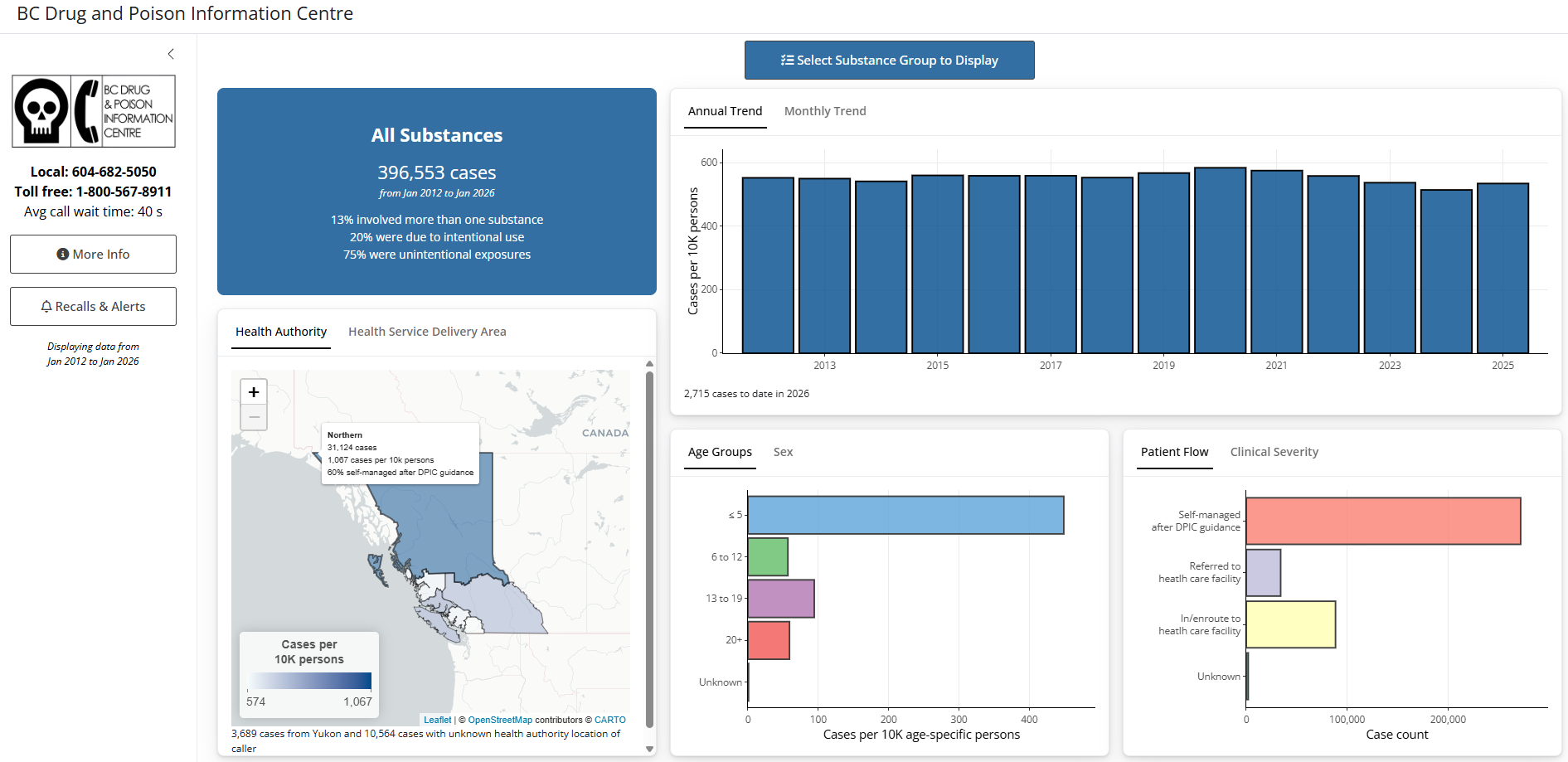
Task: Zoom in on the map
Action: (x=254, y=392)
